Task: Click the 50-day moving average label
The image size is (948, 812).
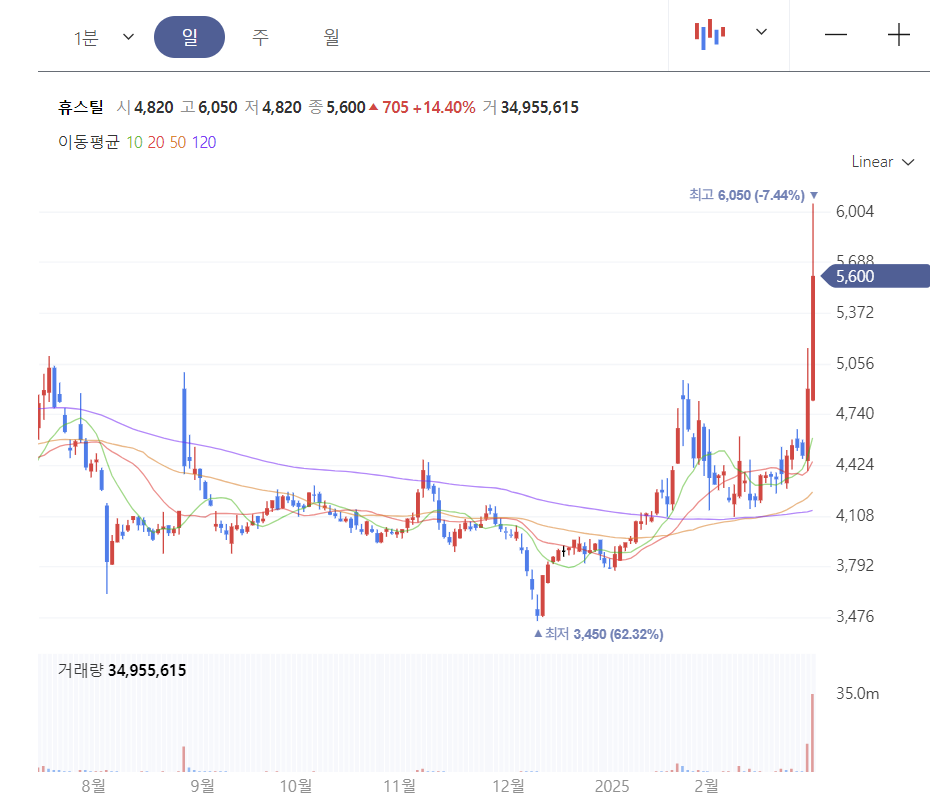Action: pyautogui.click(x=178, y=143)
